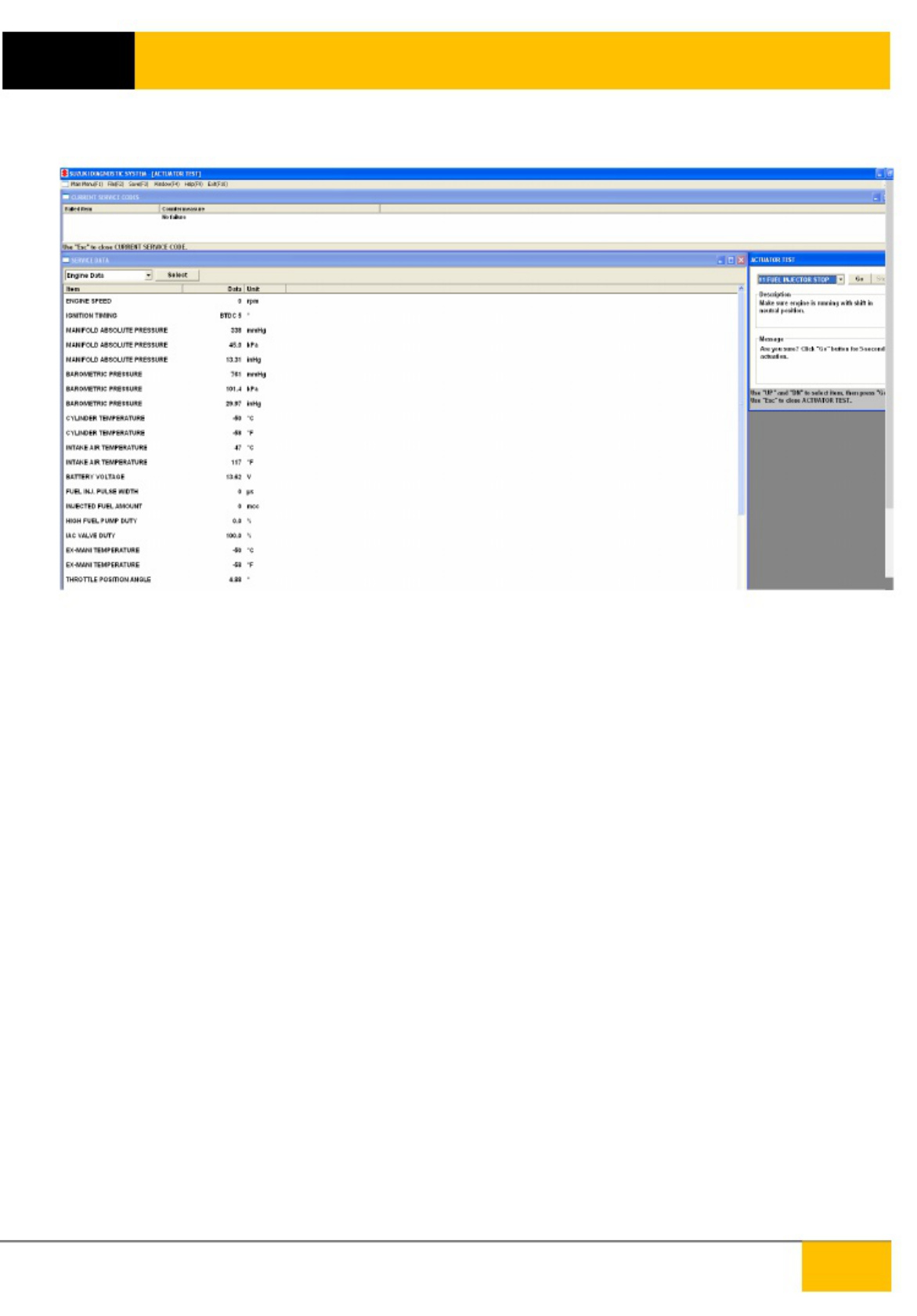This screenshot has height=1316, width=917.
Task: Open the Help(F9) menu
Action: (x=193, y=184)
